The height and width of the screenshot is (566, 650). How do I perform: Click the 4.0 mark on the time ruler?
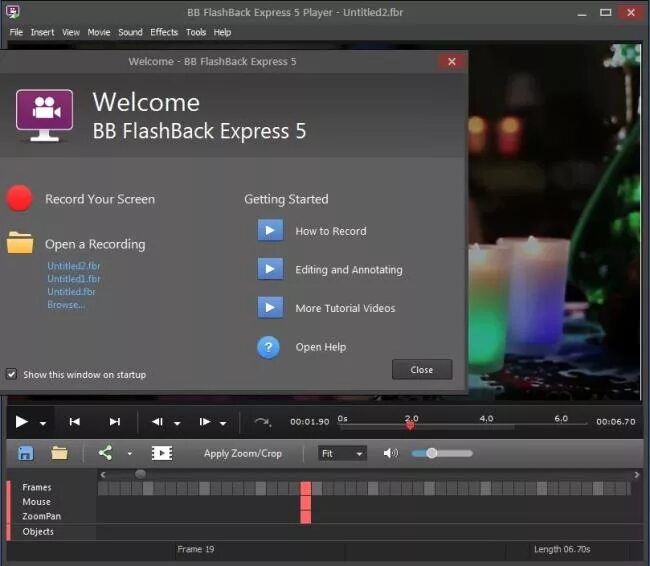tap(486, 418)
